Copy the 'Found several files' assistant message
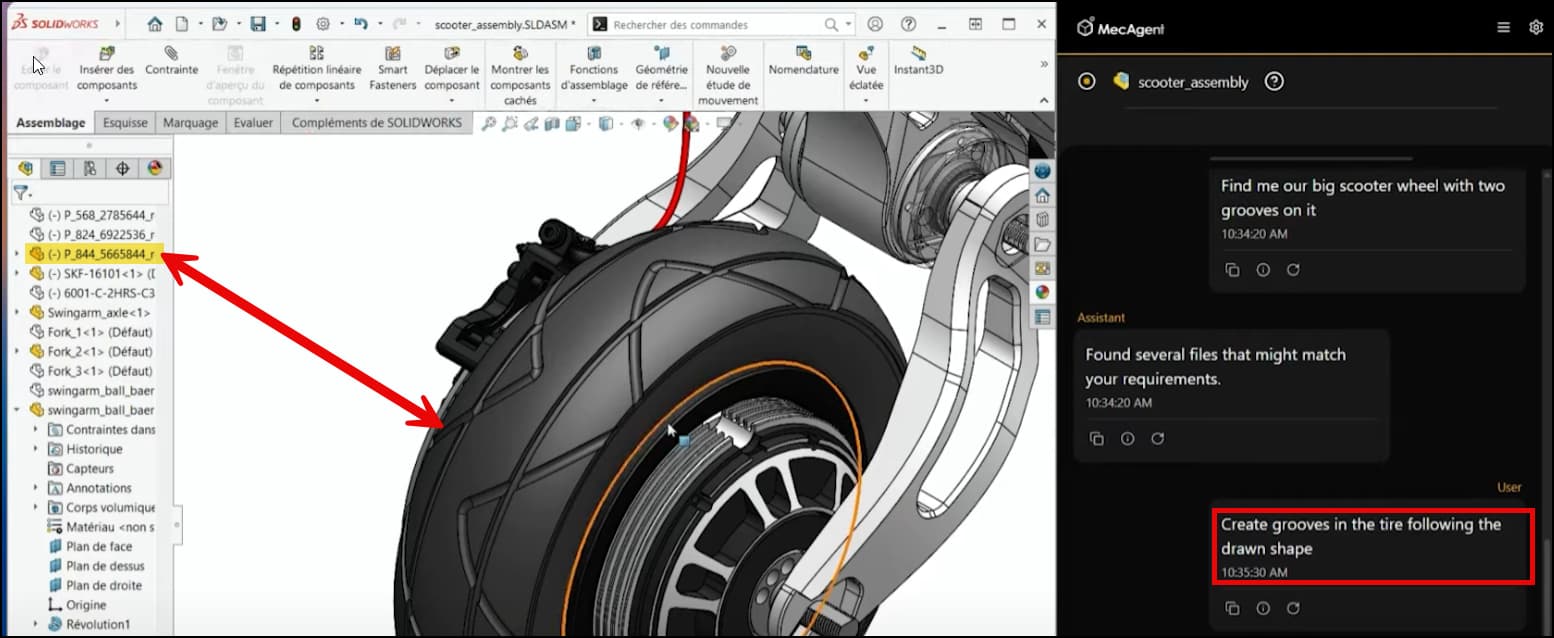 pyautogui.click(x=1097, y=438)
